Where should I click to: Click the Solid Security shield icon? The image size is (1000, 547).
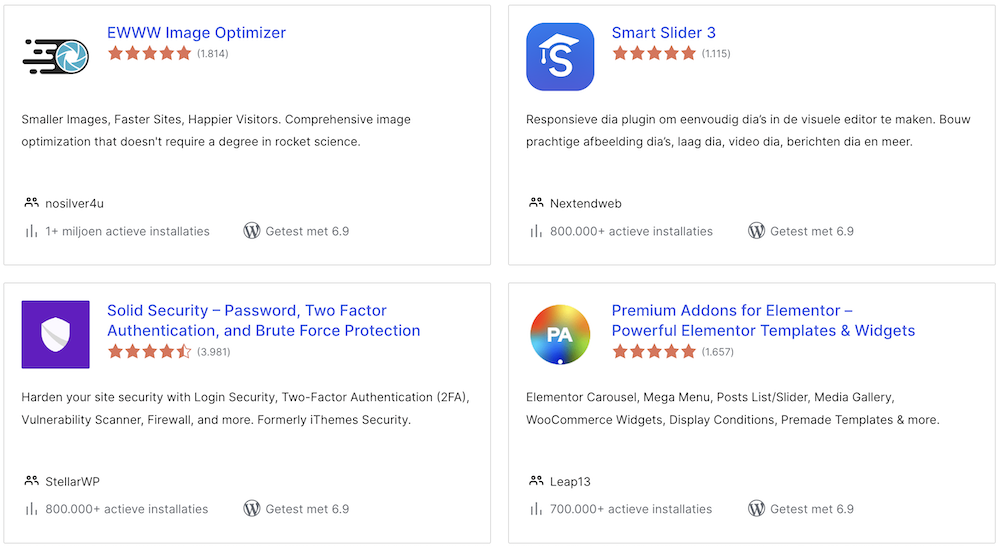[x=55, y=334]
